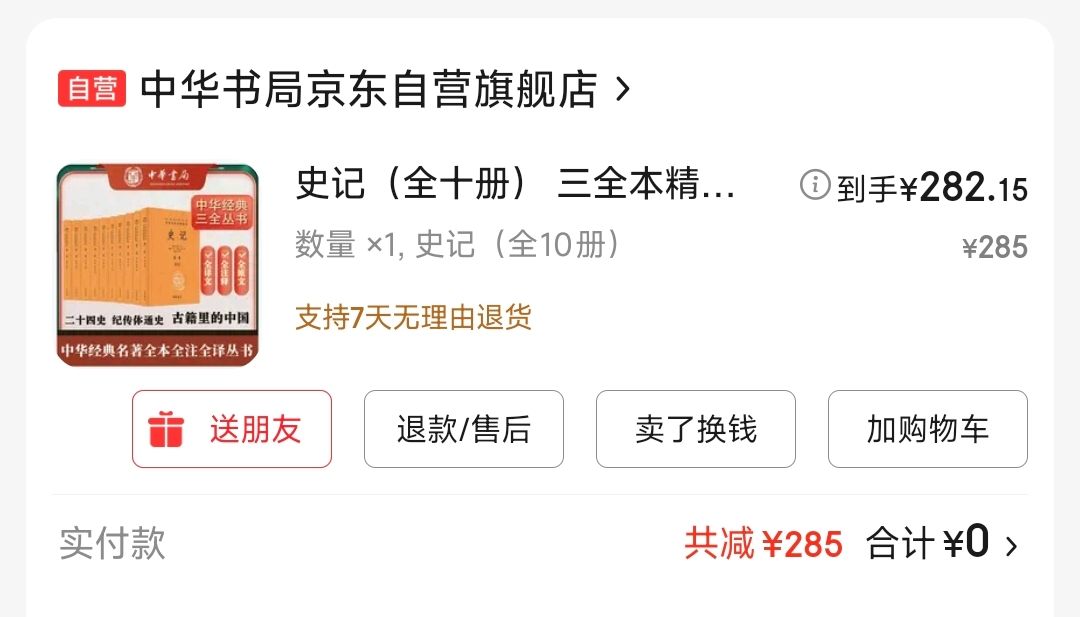Click 加购物车 button
Image resolution: width=1080 pixels, height=617 pixels.
[928, 429]
